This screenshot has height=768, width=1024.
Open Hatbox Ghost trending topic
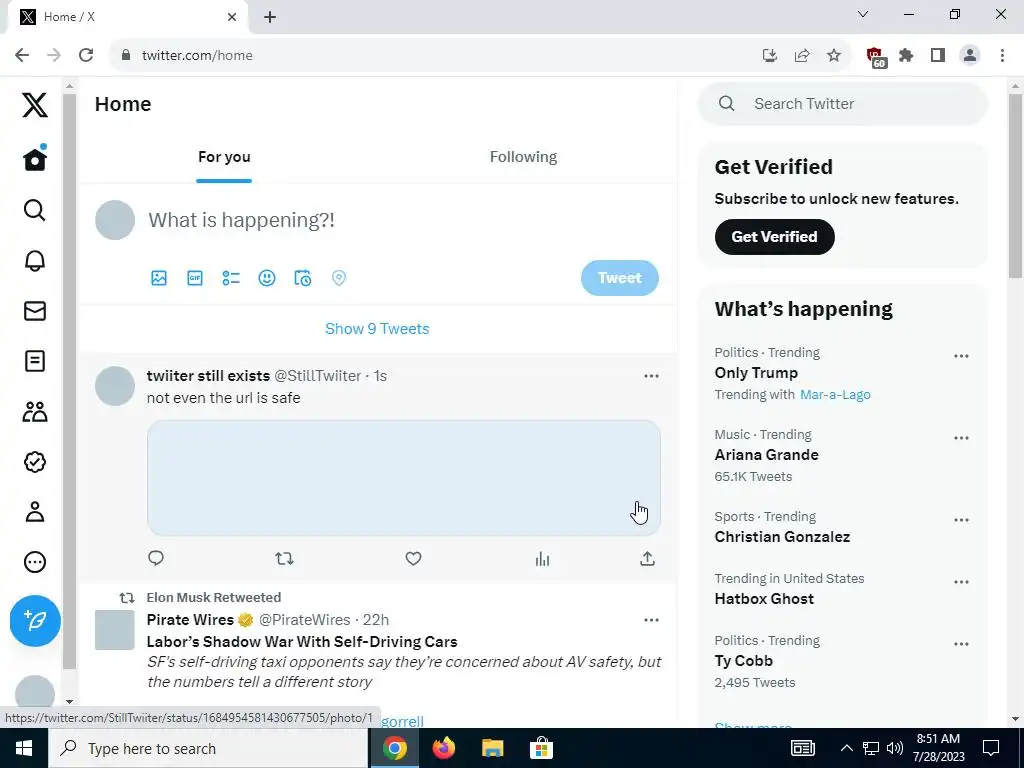(x=764, y=599)
